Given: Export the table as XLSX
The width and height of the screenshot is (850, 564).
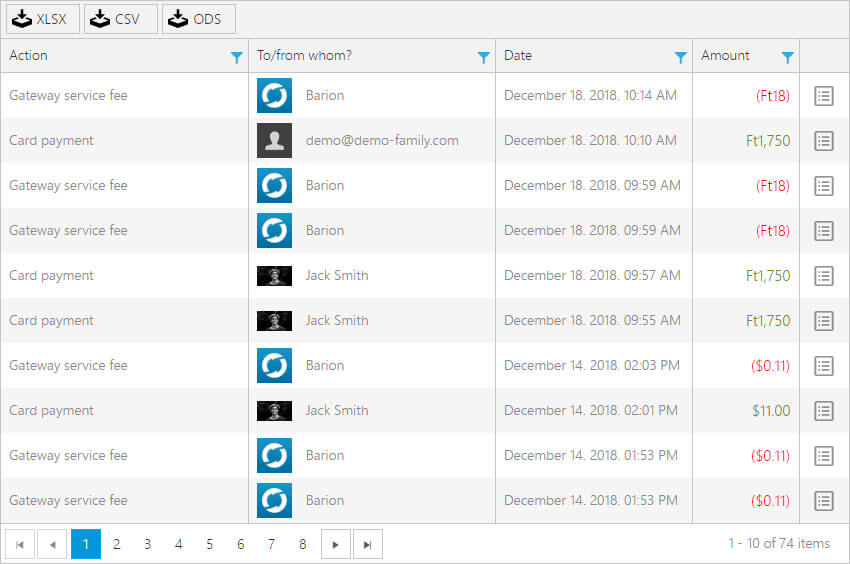Looking at the screenshot, I should [42, 19].
